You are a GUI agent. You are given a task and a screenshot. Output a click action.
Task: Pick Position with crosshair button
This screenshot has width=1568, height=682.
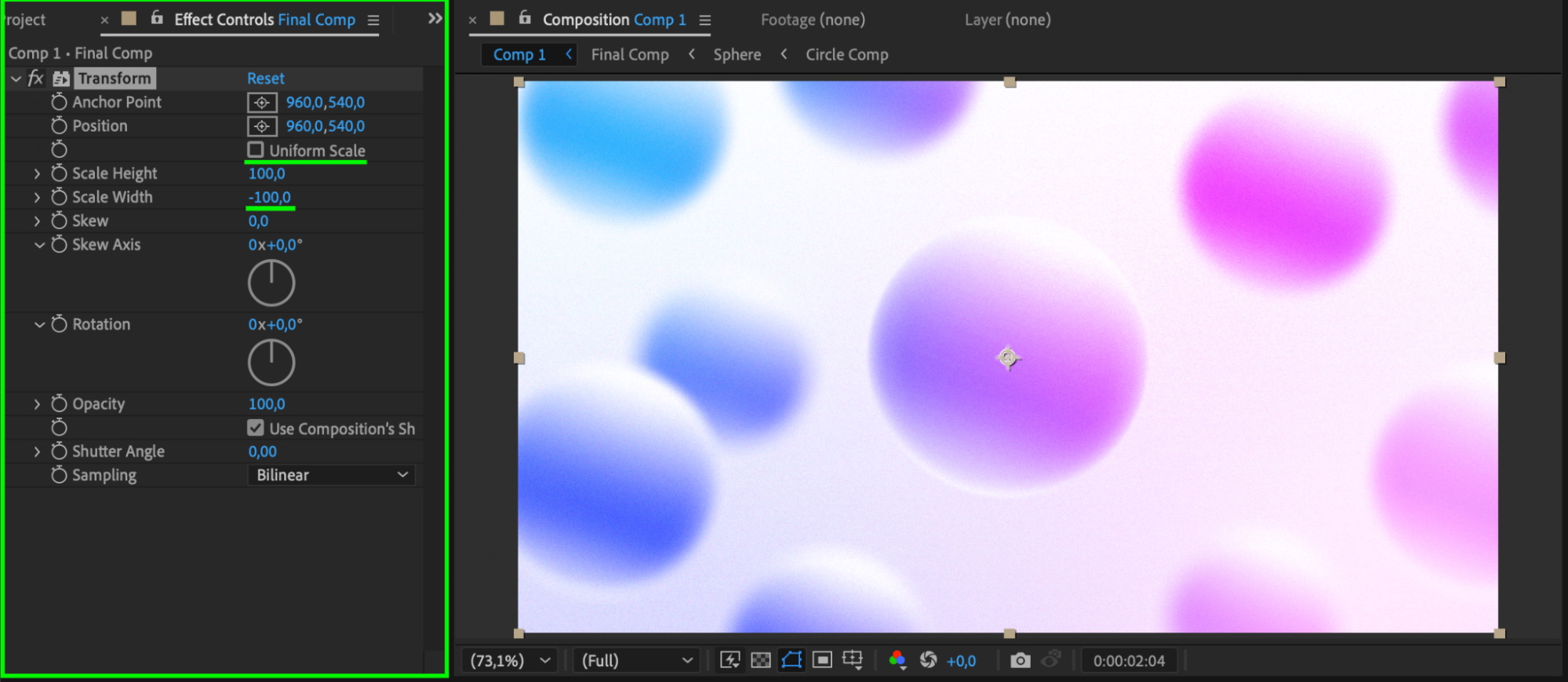[262, 126]
